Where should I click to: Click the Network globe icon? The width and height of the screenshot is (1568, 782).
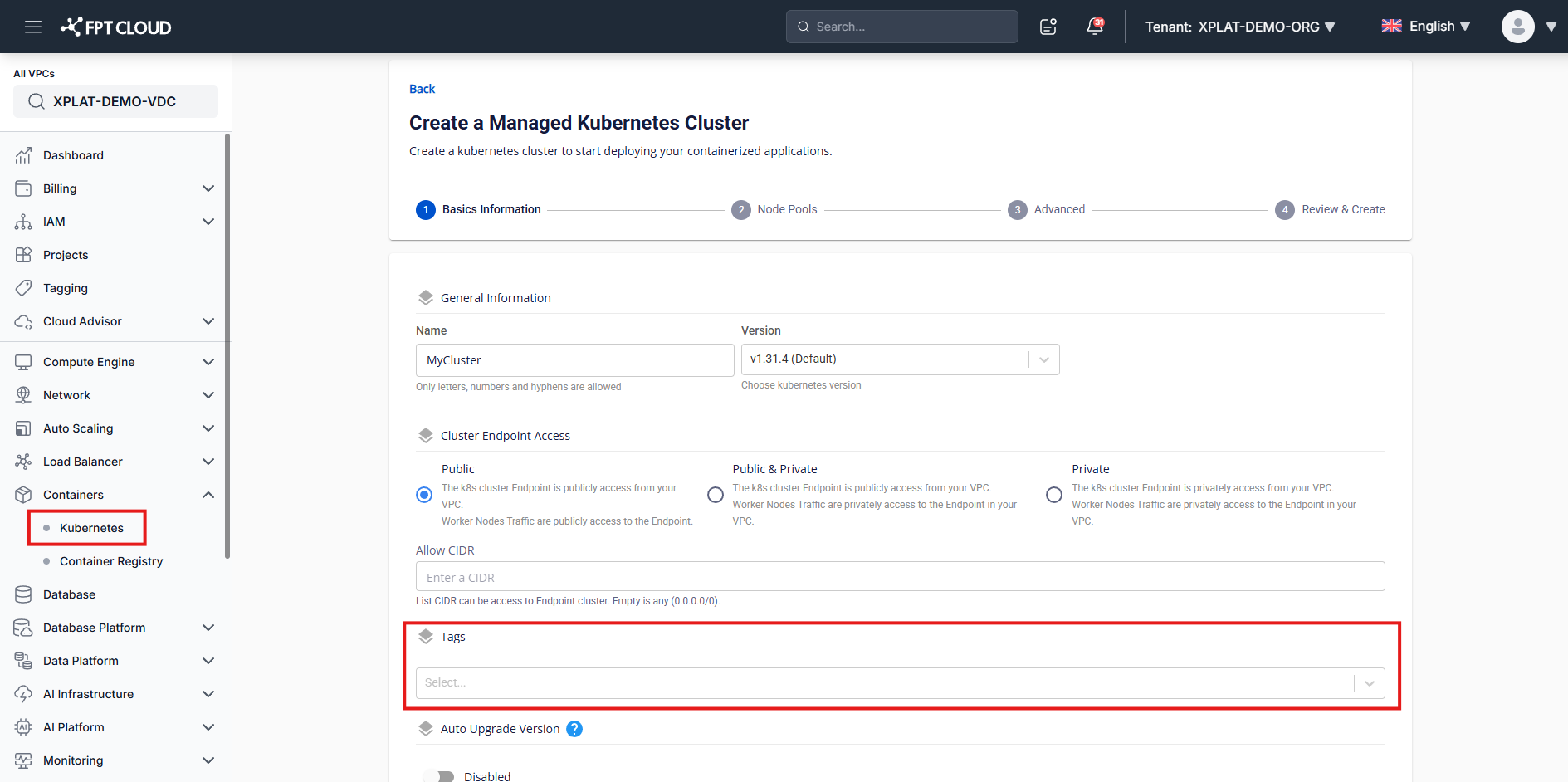pos(23,395)
